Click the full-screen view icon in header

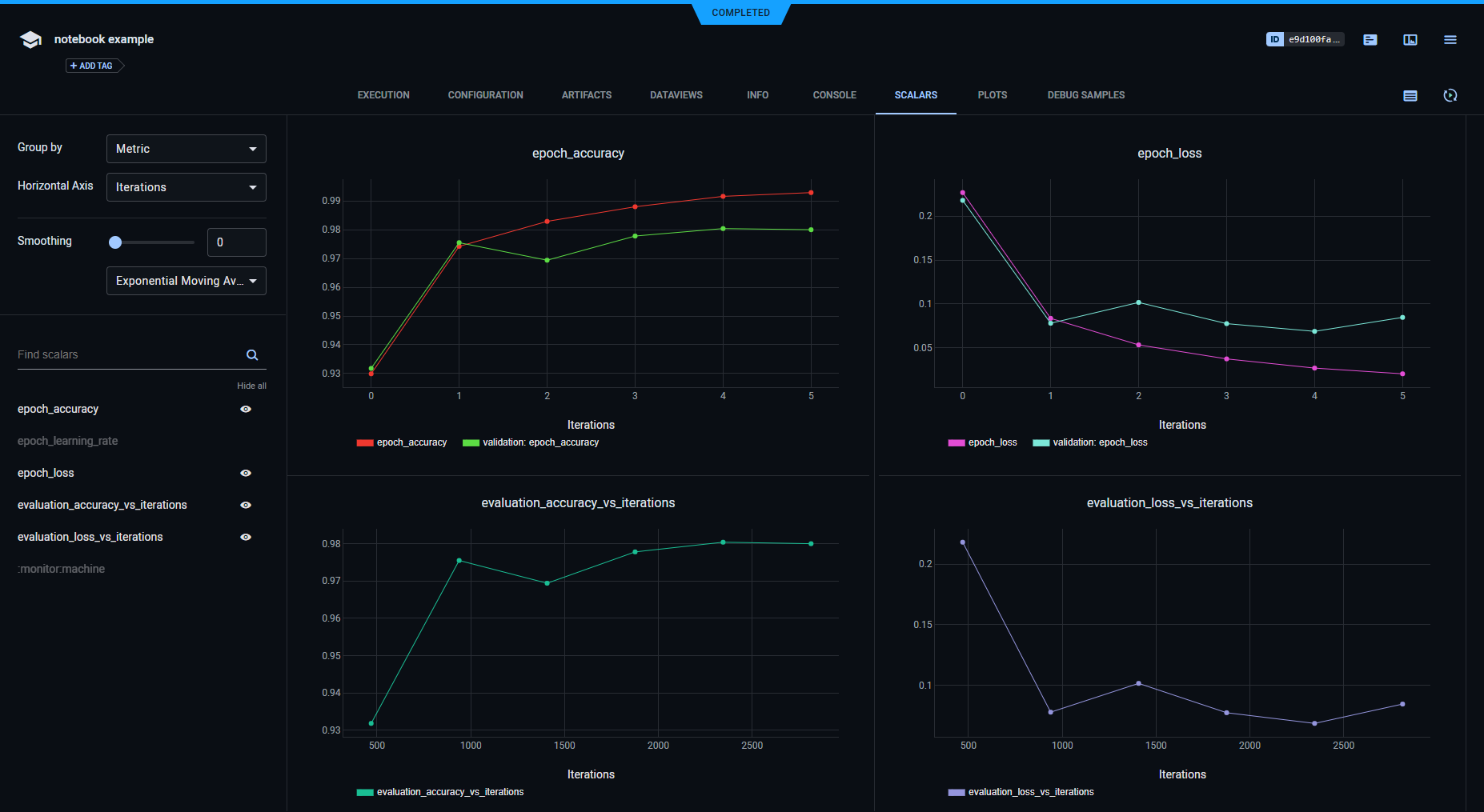1410,40
